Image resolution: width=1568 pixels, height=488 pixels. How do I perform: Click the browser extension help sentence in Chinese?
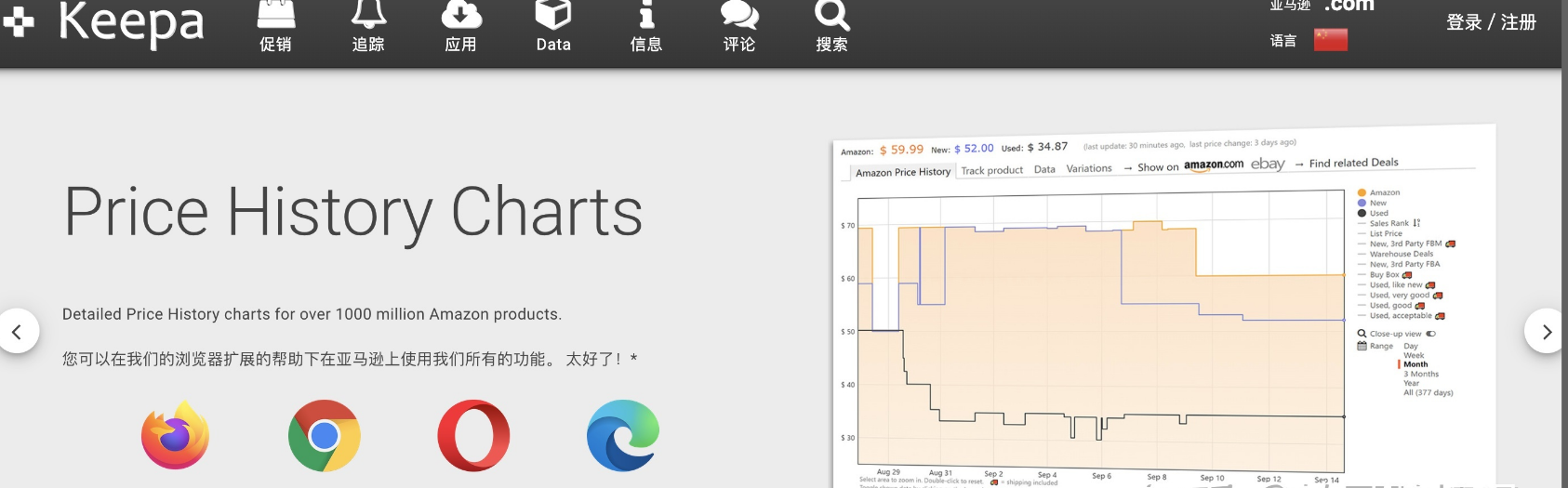click(x=350, y=359)
